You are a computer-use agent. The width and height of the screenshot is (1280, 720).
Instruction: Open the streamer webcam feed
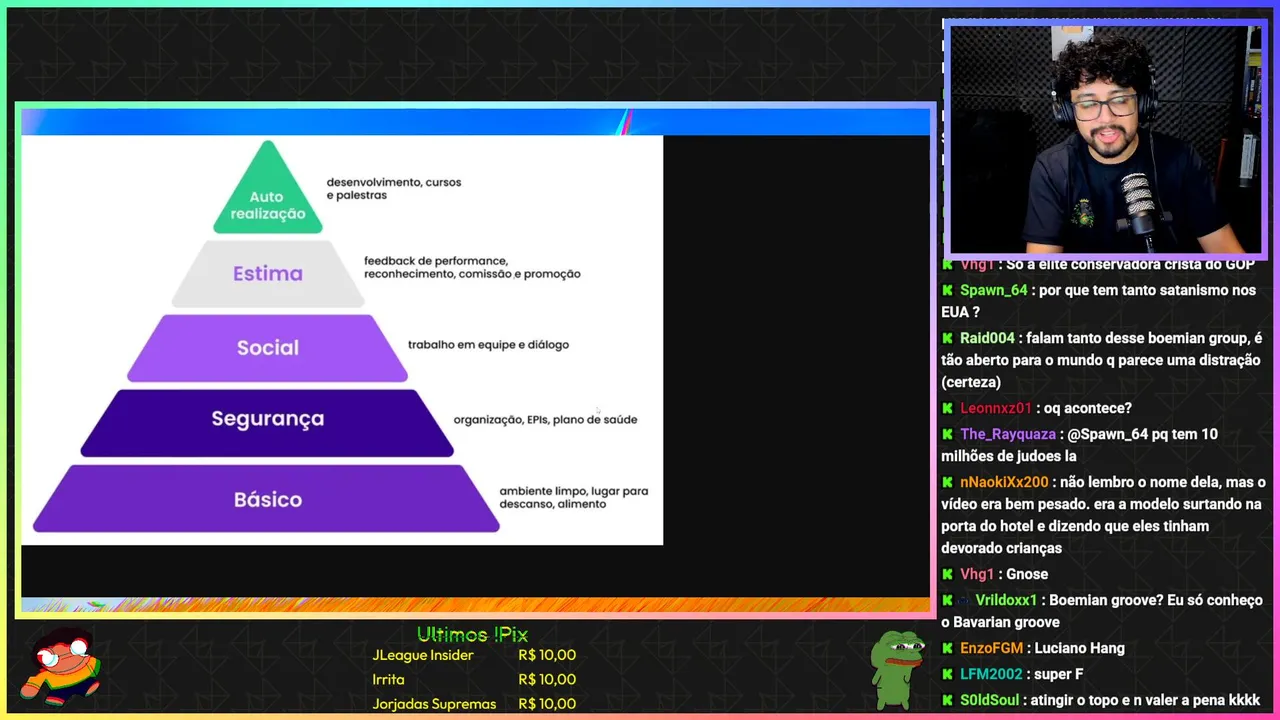(1105, 140)
